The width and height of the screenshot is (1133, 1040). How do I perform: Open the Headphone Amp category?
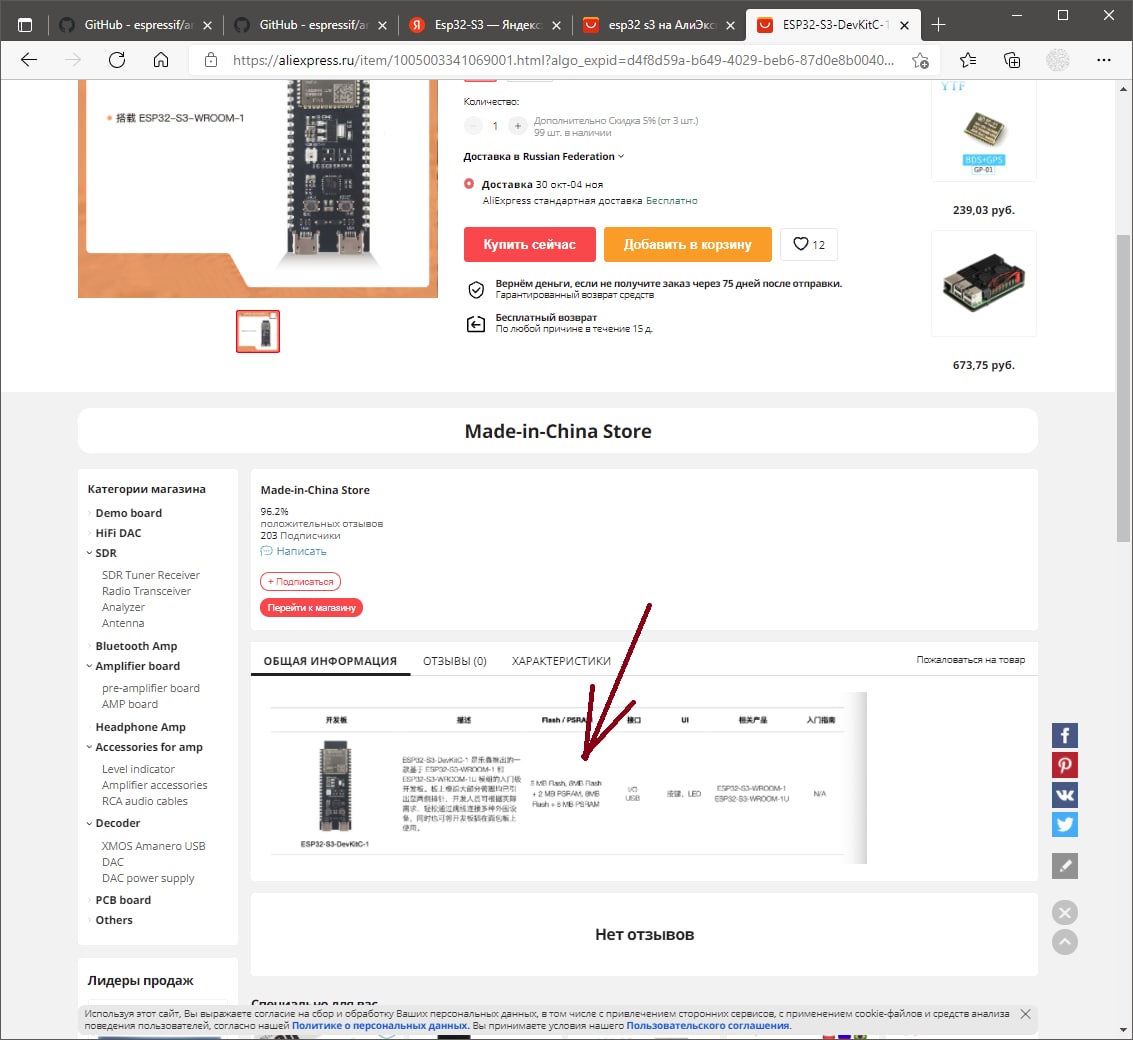point(140,726)
